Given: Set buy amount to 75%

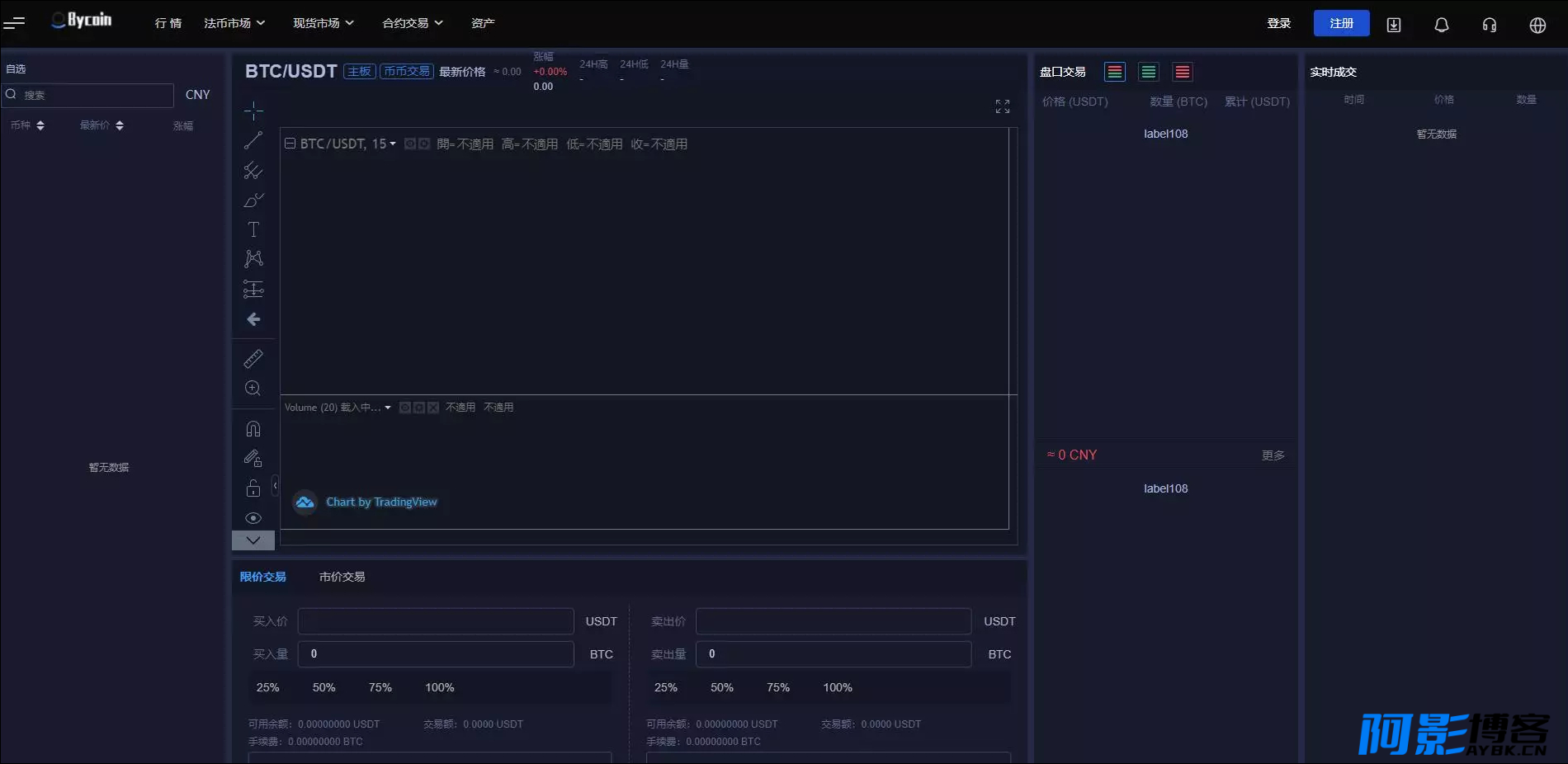Looking at the screenshot, I should 380,687.
